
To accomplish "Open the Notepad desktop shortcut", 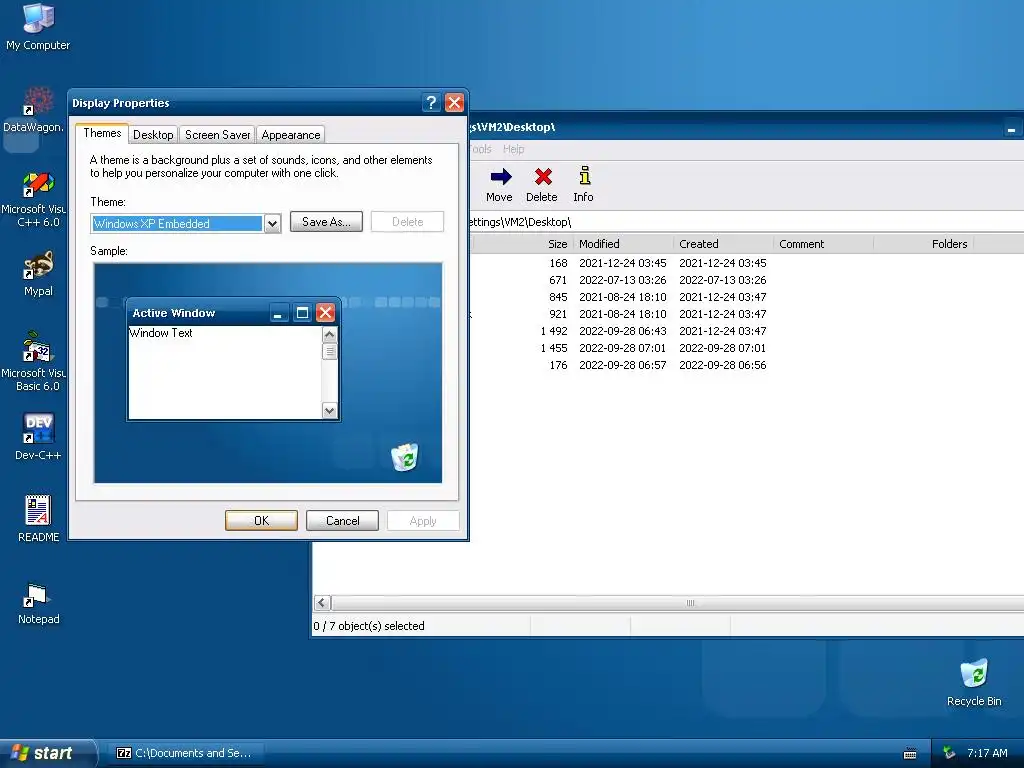I will pyautogui.click(x=38, y=603).
